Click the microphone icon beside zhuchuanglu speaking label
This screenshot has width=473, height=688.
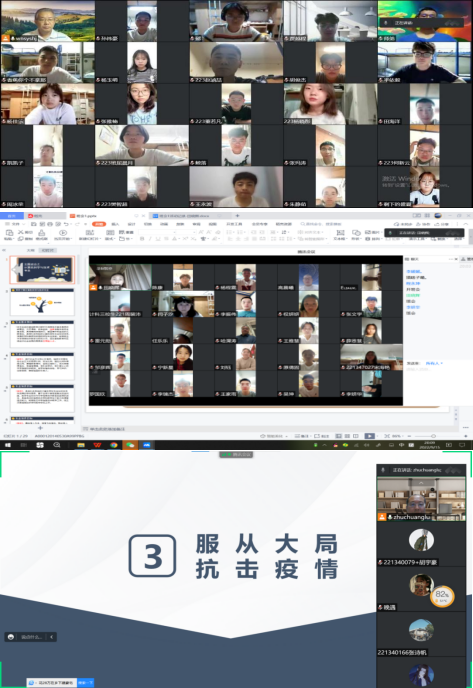(x=383, y=470)
